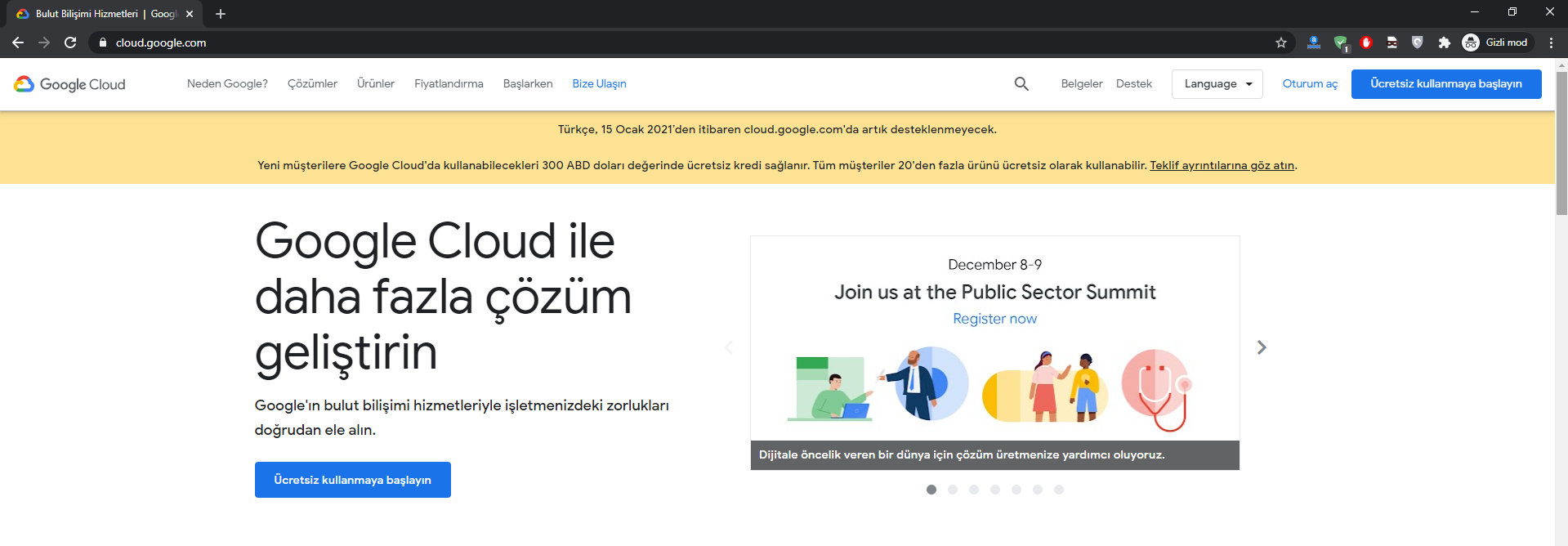This screenshot has width=1568, height=546.
Task: Open the blue letter-a extension icon
Action: point(1314,43)
